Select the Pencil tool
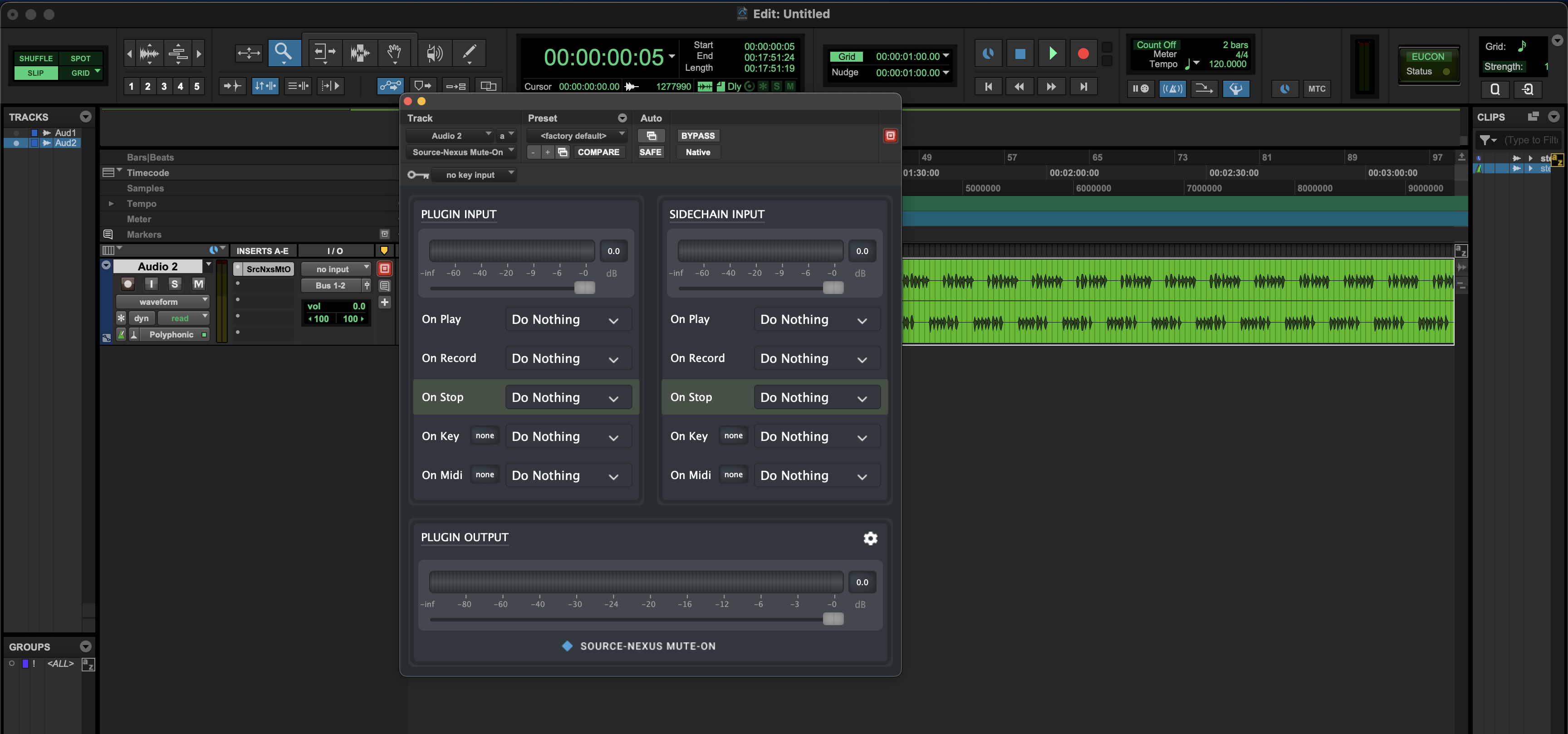 point(469,53)
